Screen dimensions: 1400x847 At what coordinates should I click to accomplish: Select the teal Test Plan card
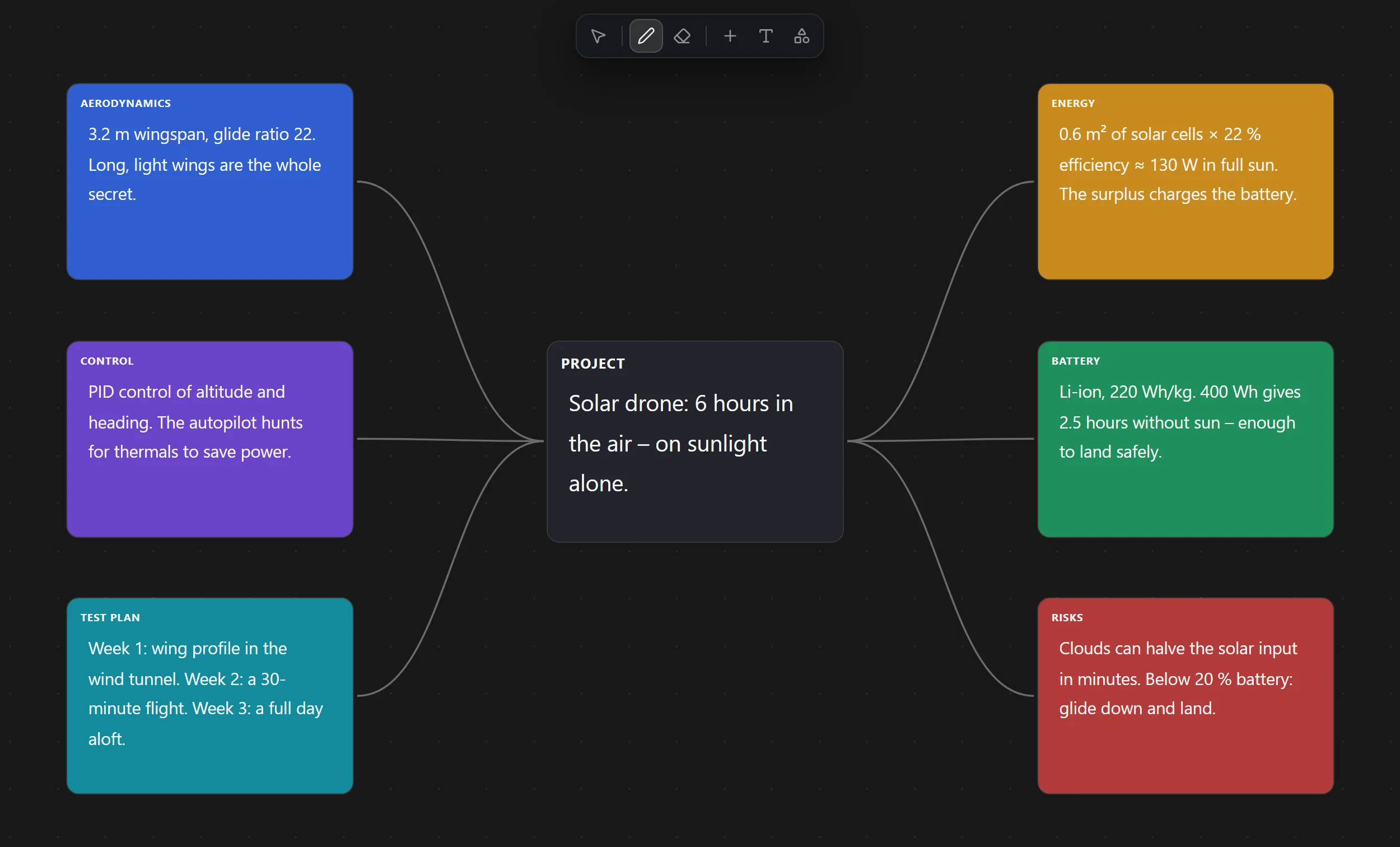coord(210,695)
